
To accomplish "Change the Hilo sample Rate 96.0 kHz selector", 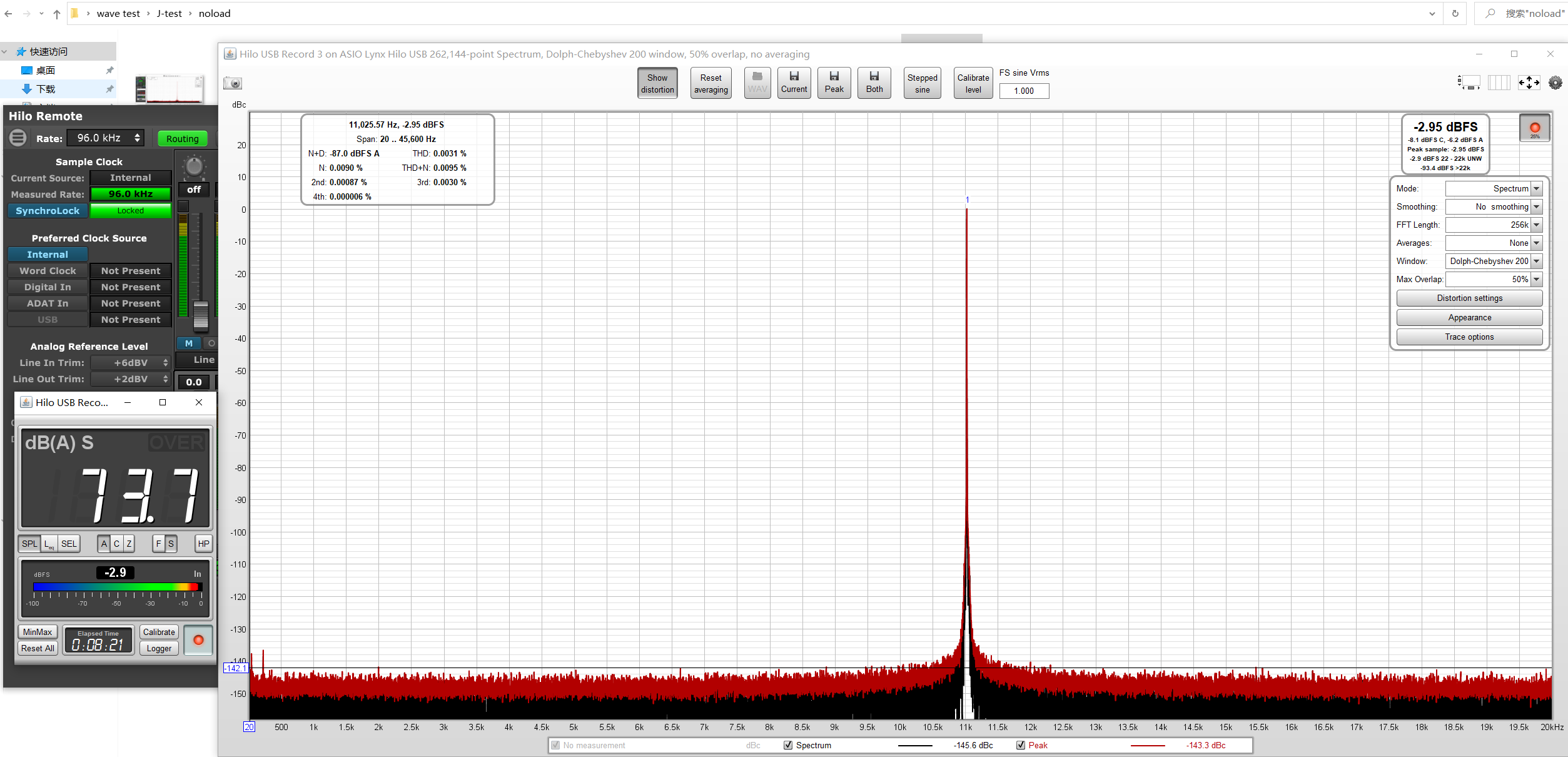I will (x=106, y=138).
